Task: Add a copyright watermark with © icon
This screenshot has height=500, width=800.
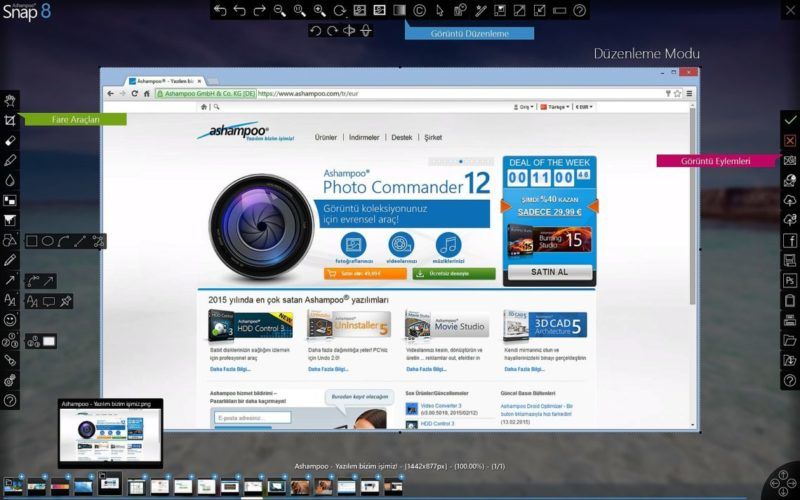Action: (x=419, y=10)
